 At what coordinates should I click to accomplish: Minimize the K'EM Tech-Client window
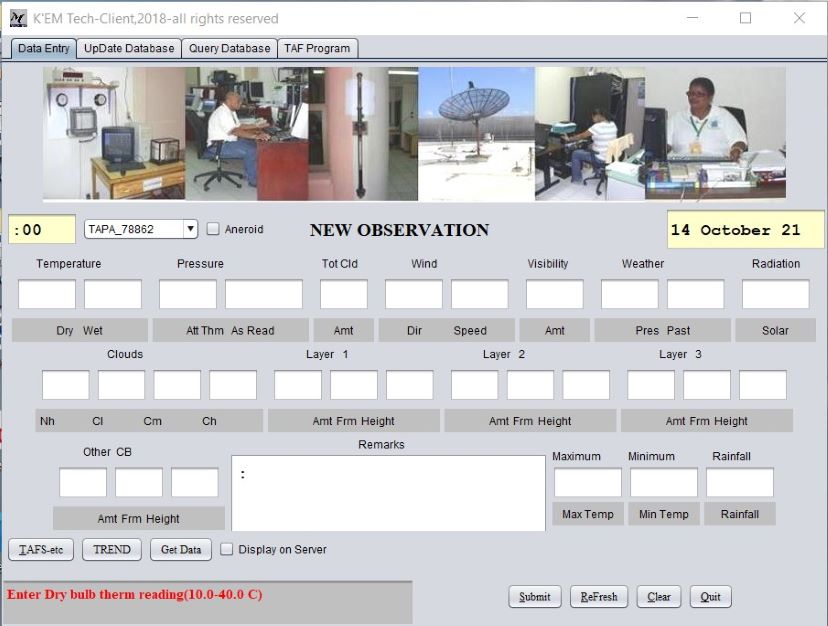692,18
